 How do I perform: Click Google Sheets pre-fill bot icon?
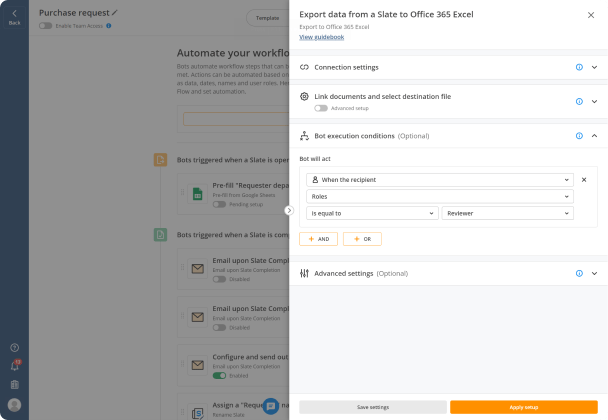click(197, 194)
